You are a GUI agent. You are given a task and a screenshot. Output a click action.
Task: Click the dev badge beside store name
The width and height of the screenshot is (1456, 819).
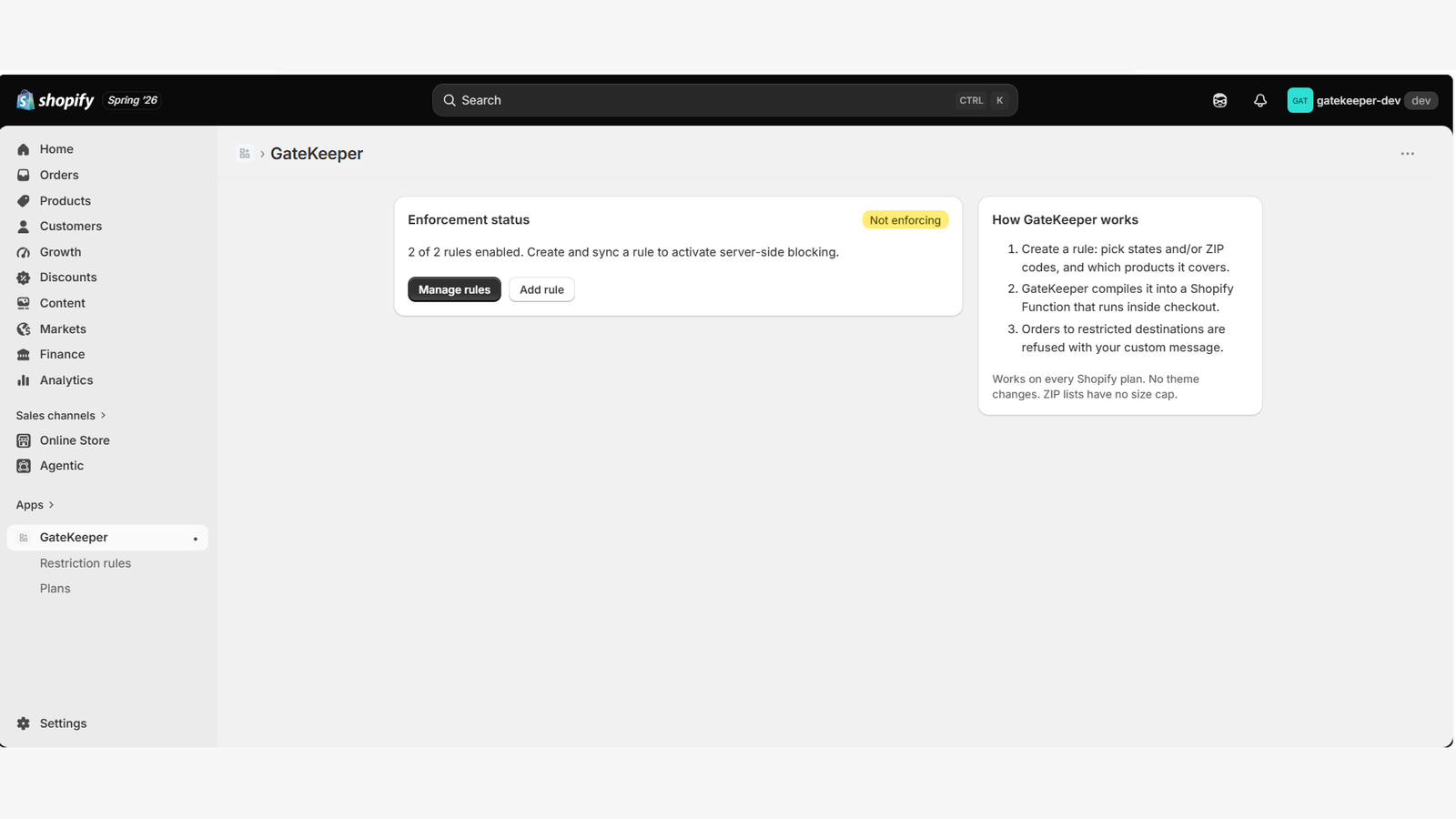click(1421, 100)
